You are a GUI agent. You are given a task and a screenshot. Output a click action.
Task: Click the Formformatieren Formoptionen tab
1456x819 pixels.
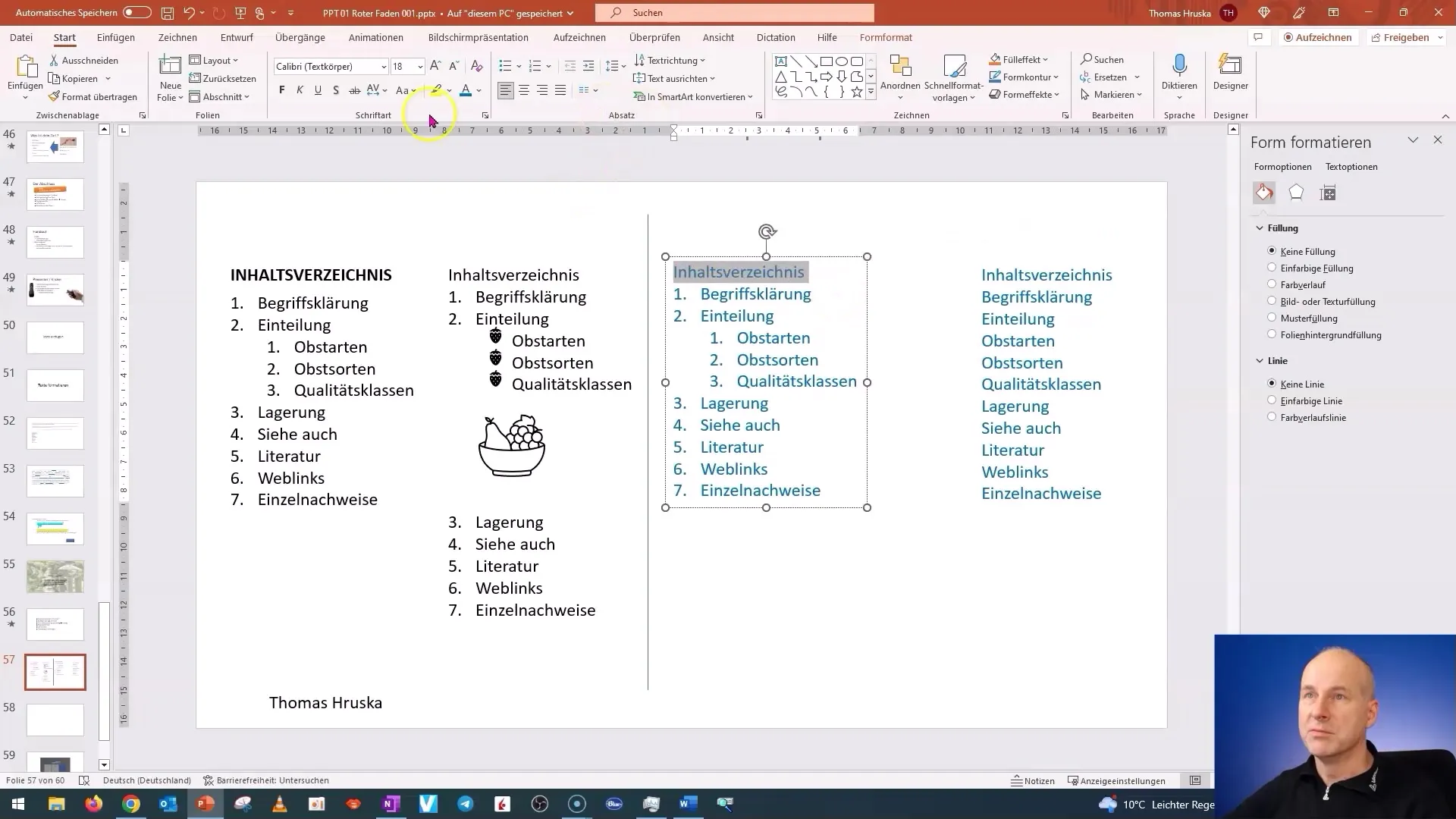1282,166
